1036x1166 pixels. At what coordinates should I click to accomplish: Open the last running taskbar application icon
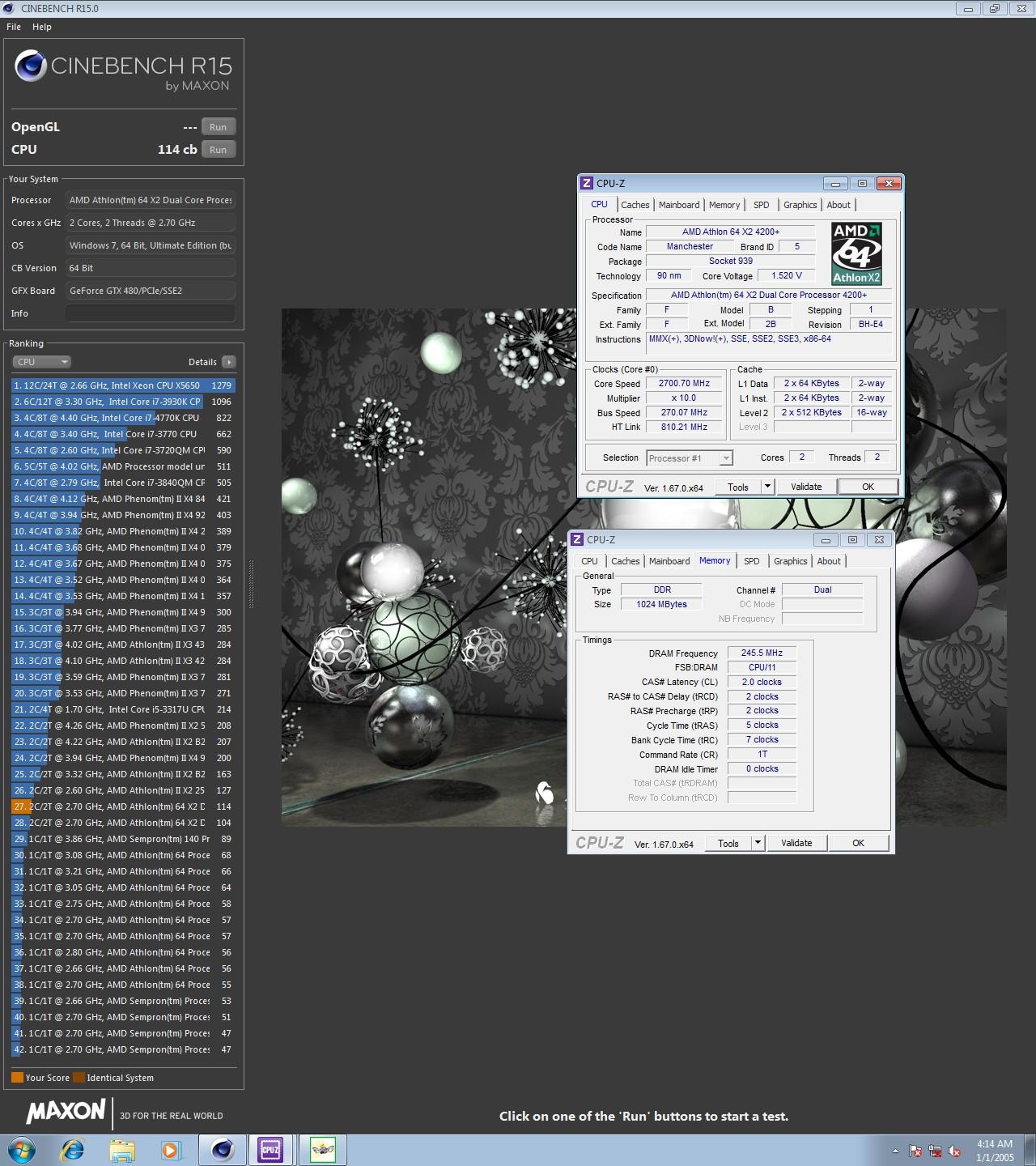tap(323, 1150)
